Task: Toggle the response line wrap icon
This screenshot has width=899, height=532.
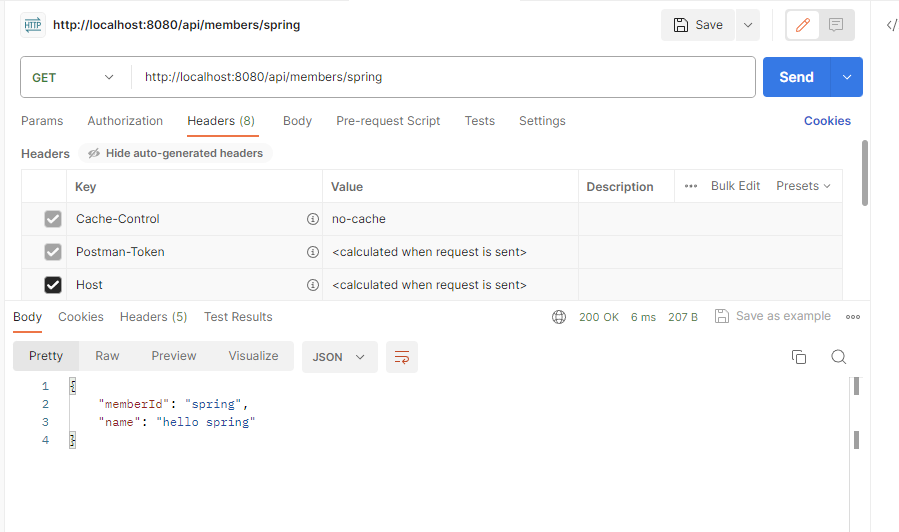Action: click(402, 357)
